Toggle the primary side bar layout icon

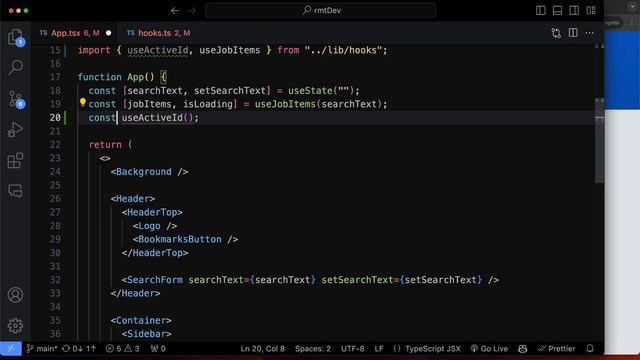pos(540,11)
